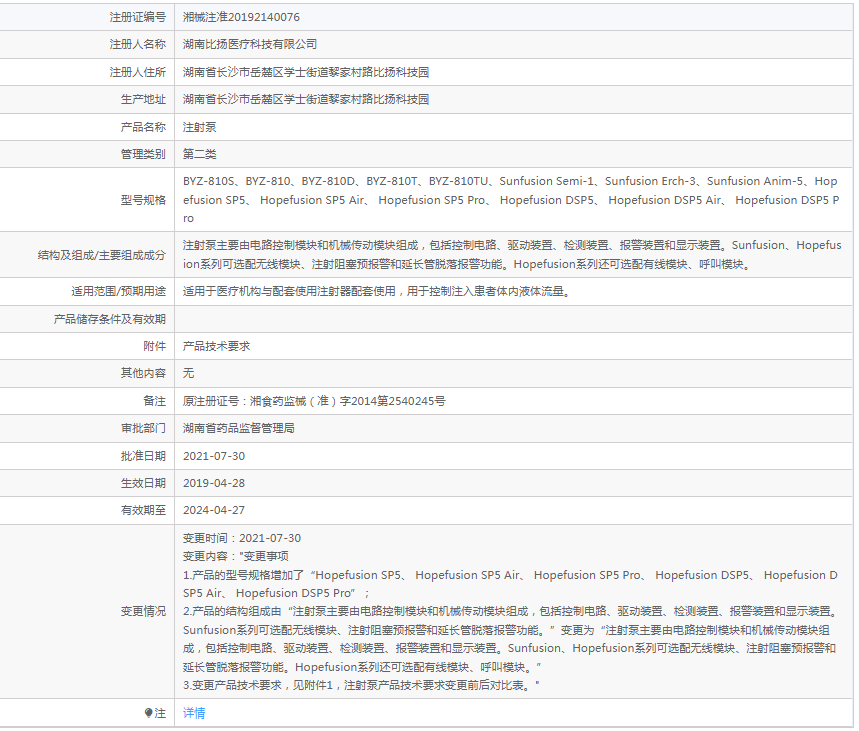859x731 pixels.
Task: Select change item 3 about 变更产品技术要求
Action: [361, 686]
